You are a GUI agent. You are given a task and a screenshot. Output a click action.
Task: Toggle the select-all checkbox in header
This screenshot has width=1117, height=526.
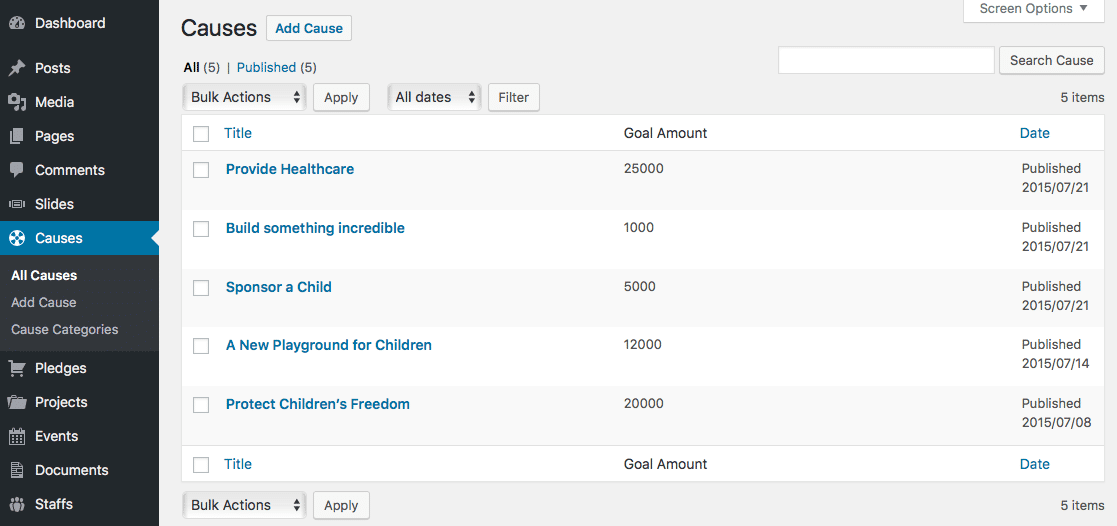click(x=201, y=133)
